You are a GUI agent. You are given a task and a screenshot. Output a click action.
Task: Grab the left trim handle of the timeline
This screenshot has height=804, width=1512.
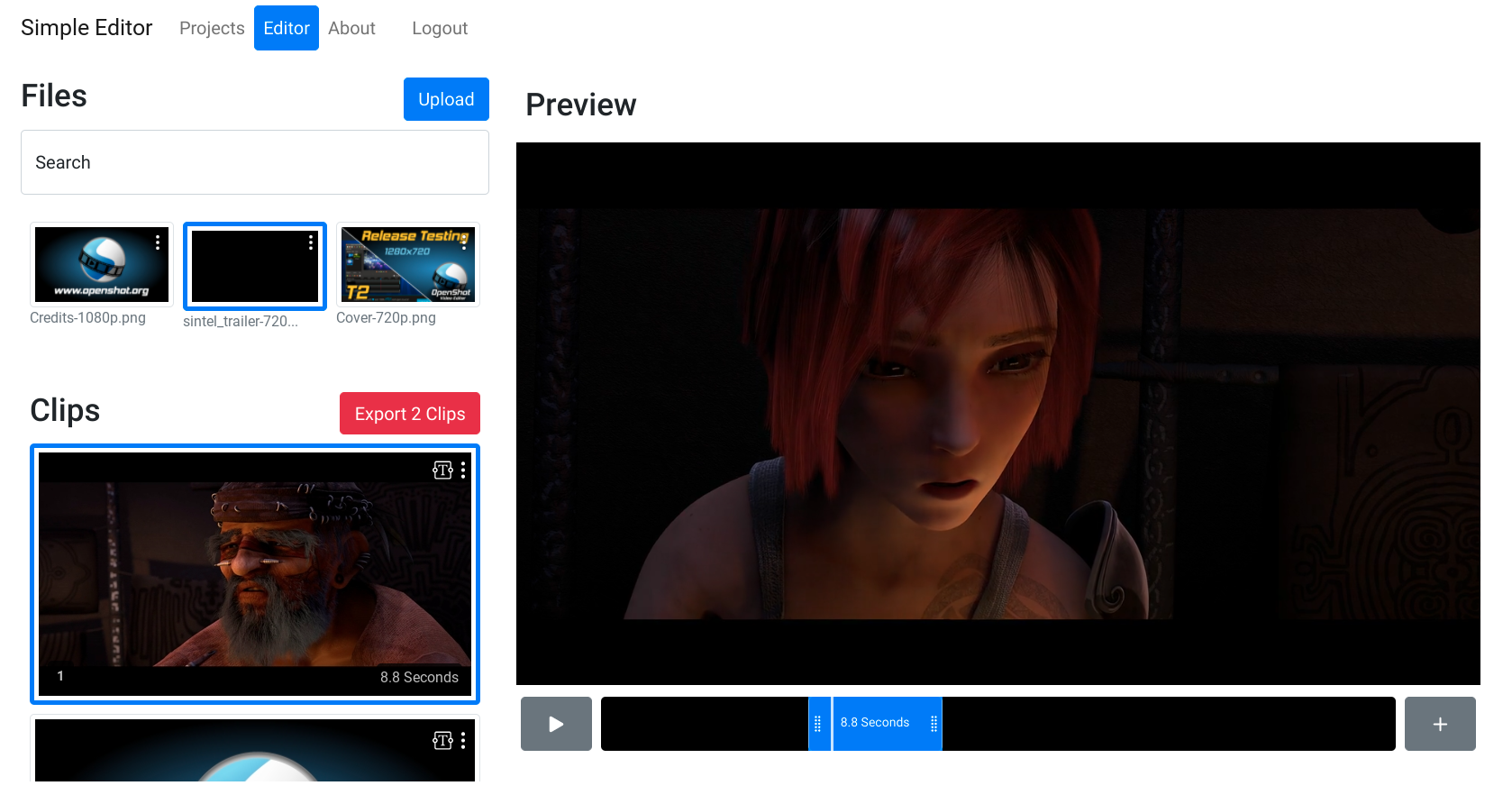[818, 724]
